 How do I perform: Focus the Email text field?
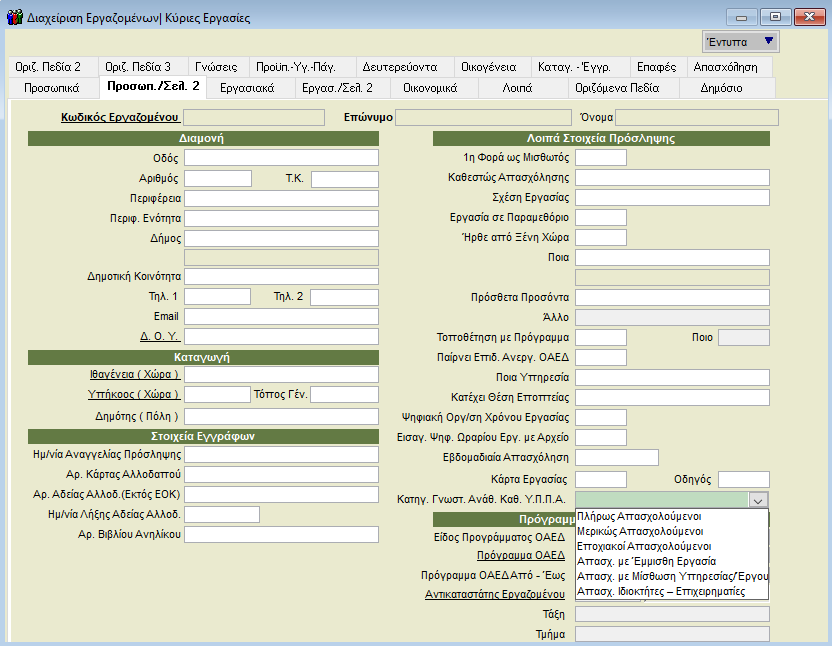[281, 316]
